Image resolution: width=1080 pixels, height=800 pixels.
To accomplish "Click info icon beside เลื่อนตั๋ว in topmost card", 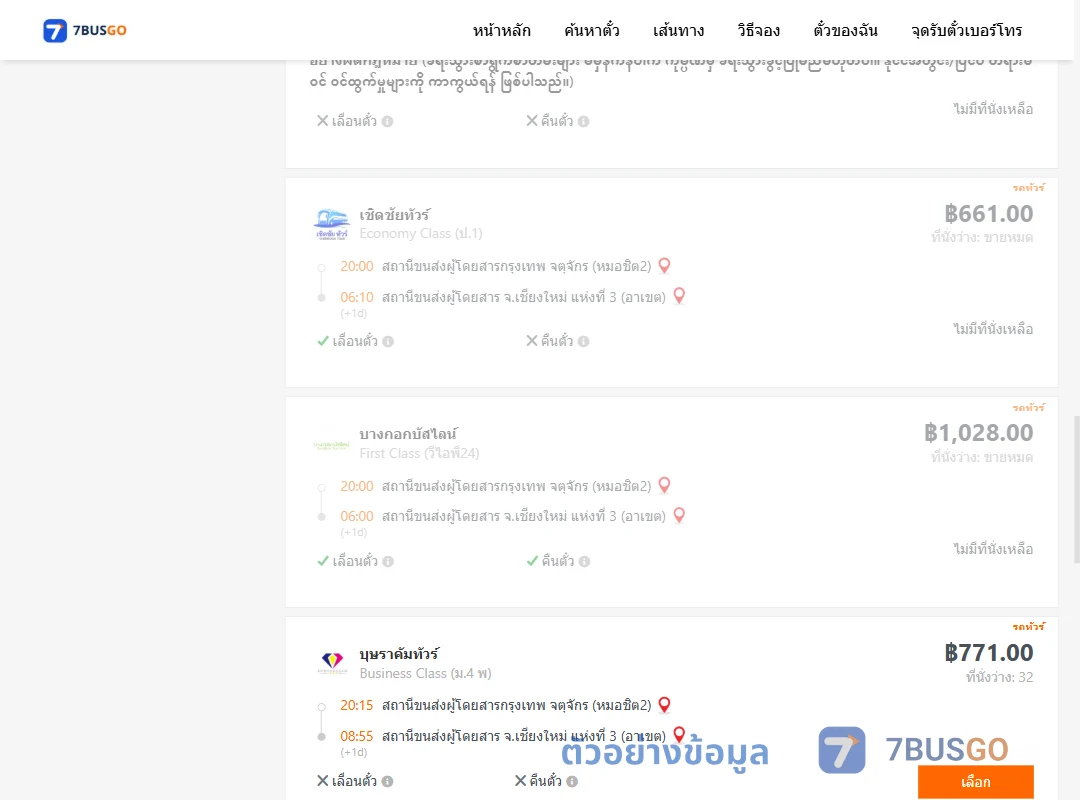I will point(388,121).
